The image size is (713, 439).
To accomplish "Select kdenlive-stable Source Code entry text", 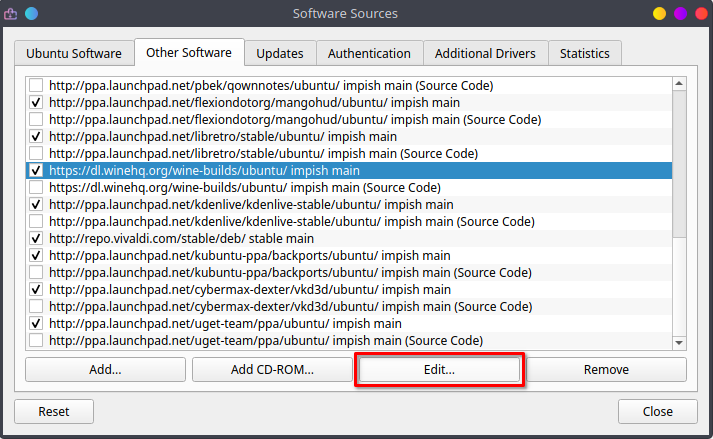I will (291, 222).
